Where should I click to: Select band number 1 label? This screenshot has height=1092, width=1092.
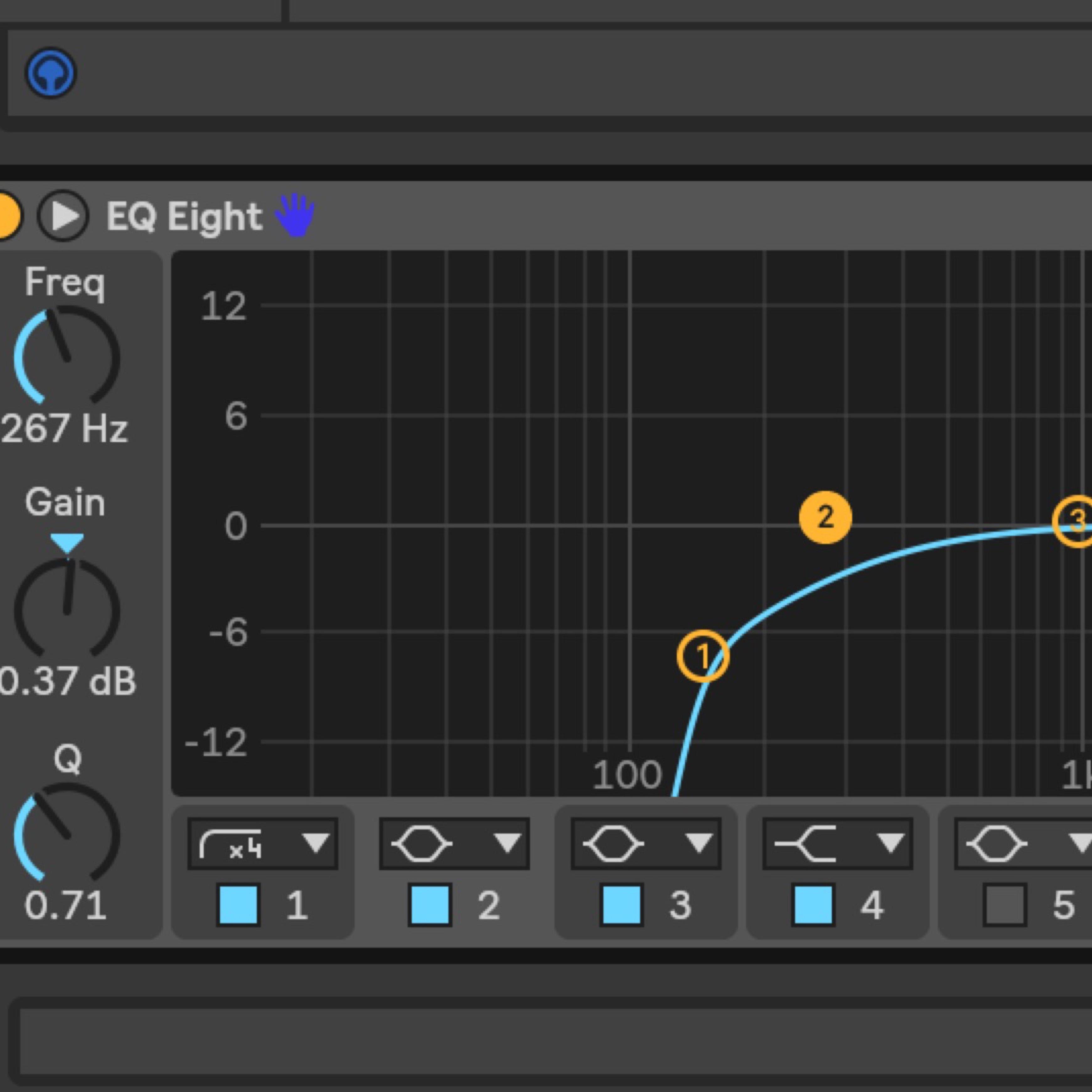(297, 905)
